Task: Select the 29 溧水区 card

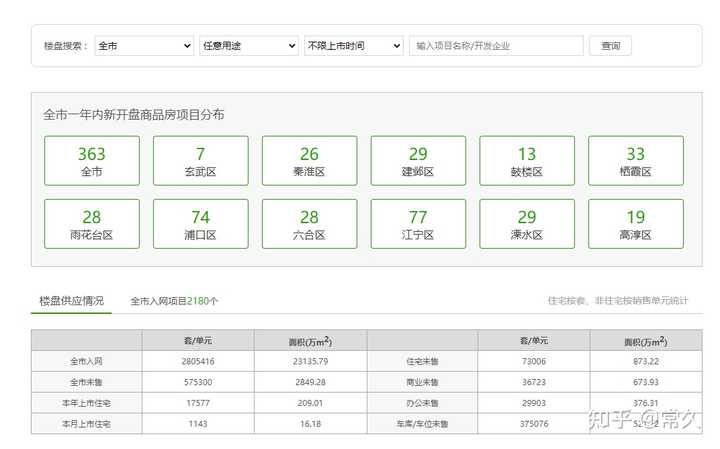Action: click(x=527, y=224)
